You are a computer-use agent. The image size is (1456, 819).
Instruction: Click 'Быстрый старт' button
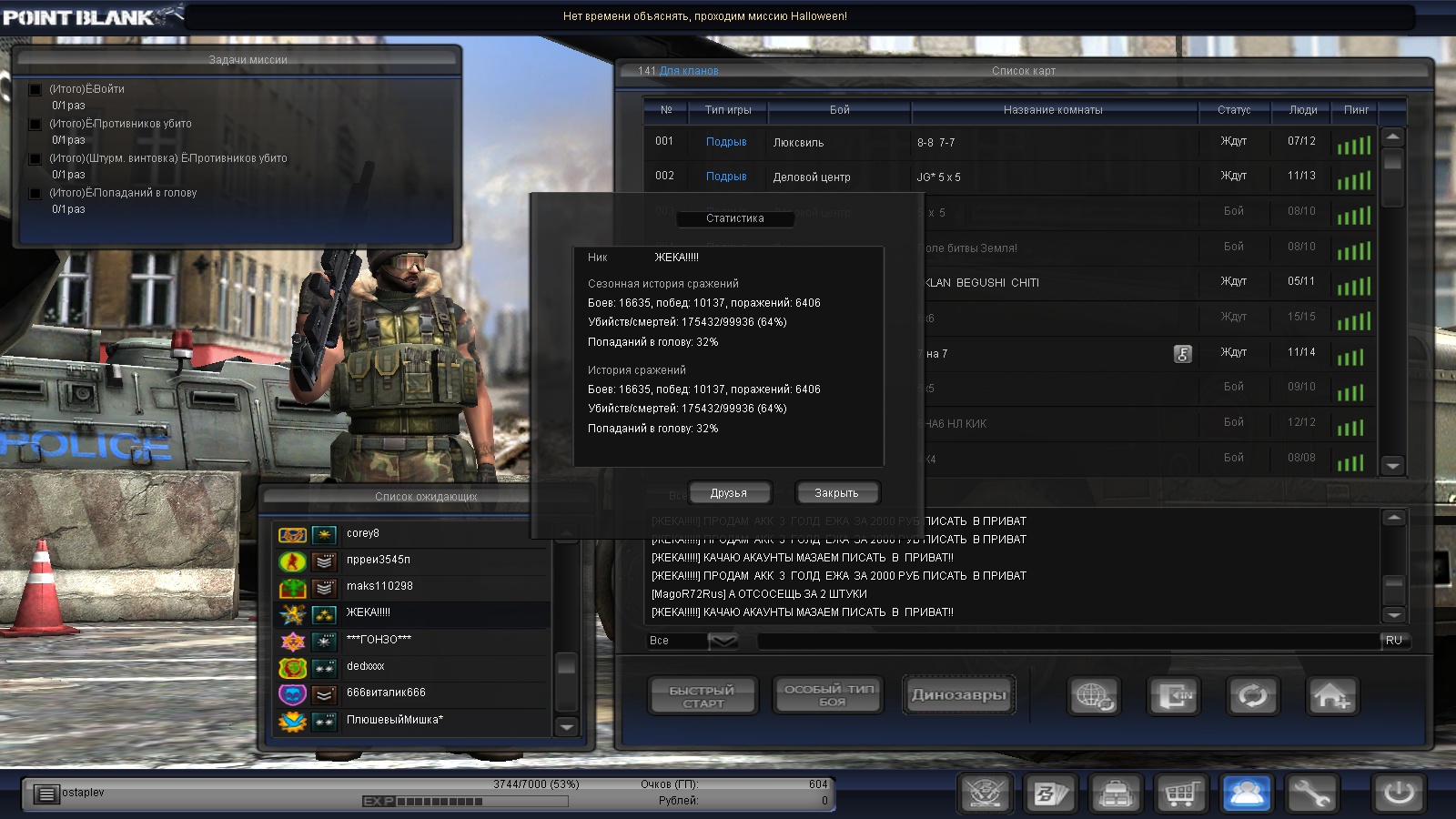(703, 696)
